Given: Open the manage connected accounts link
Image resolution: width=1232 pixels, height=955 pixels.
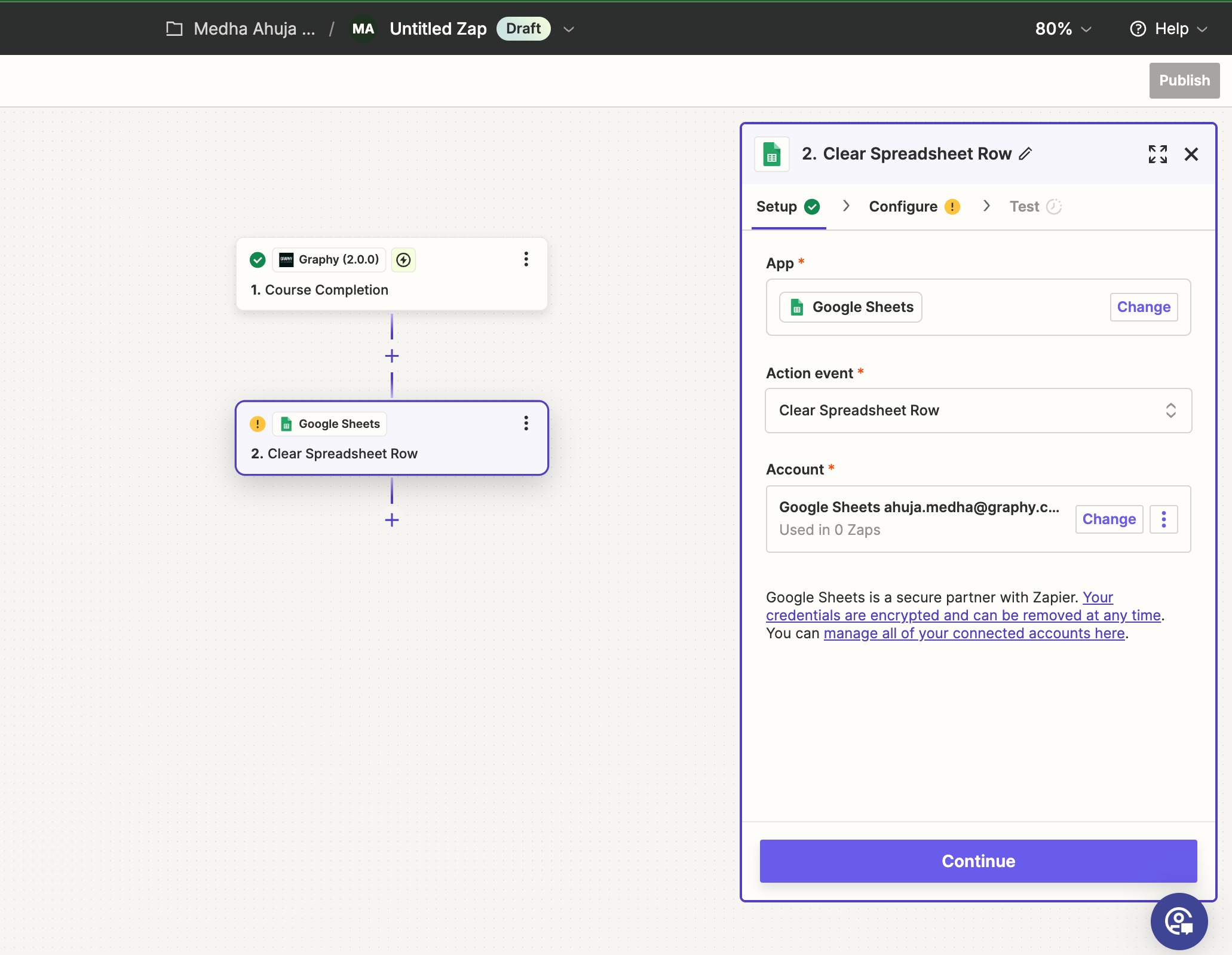Looking at the screenshot, I should click(x=974, y=633).
